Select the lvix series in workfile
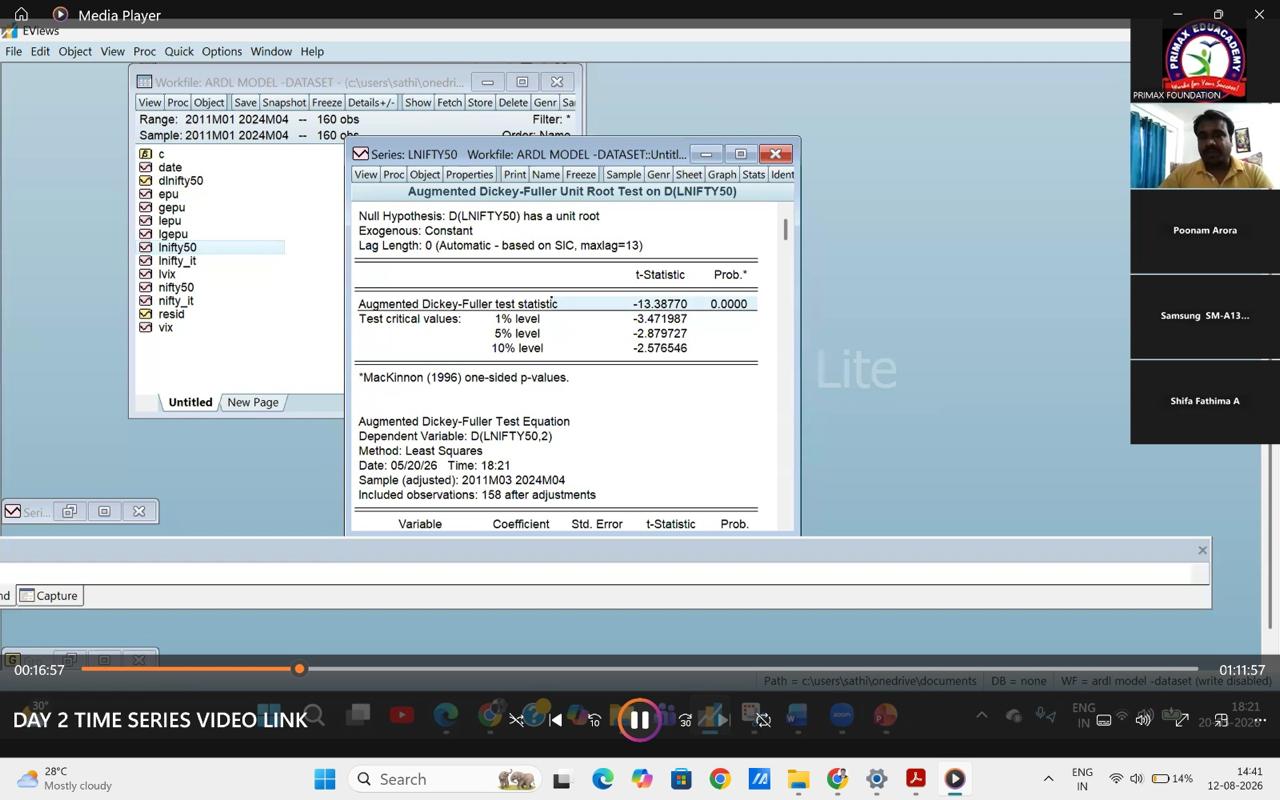The height and width of the screenshot is (800, 1280). 166,274
